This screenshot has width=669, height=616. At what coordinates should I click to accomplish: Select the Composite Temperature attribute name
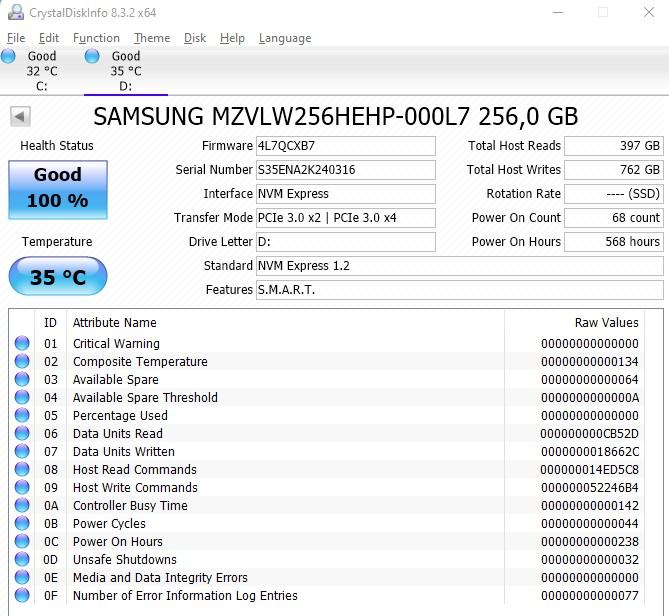pyautogui.click(x=140, y=361)
